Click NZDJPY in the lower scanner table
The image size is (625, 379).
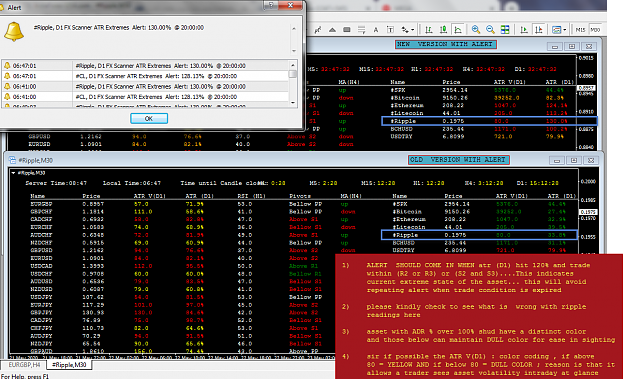41,344
